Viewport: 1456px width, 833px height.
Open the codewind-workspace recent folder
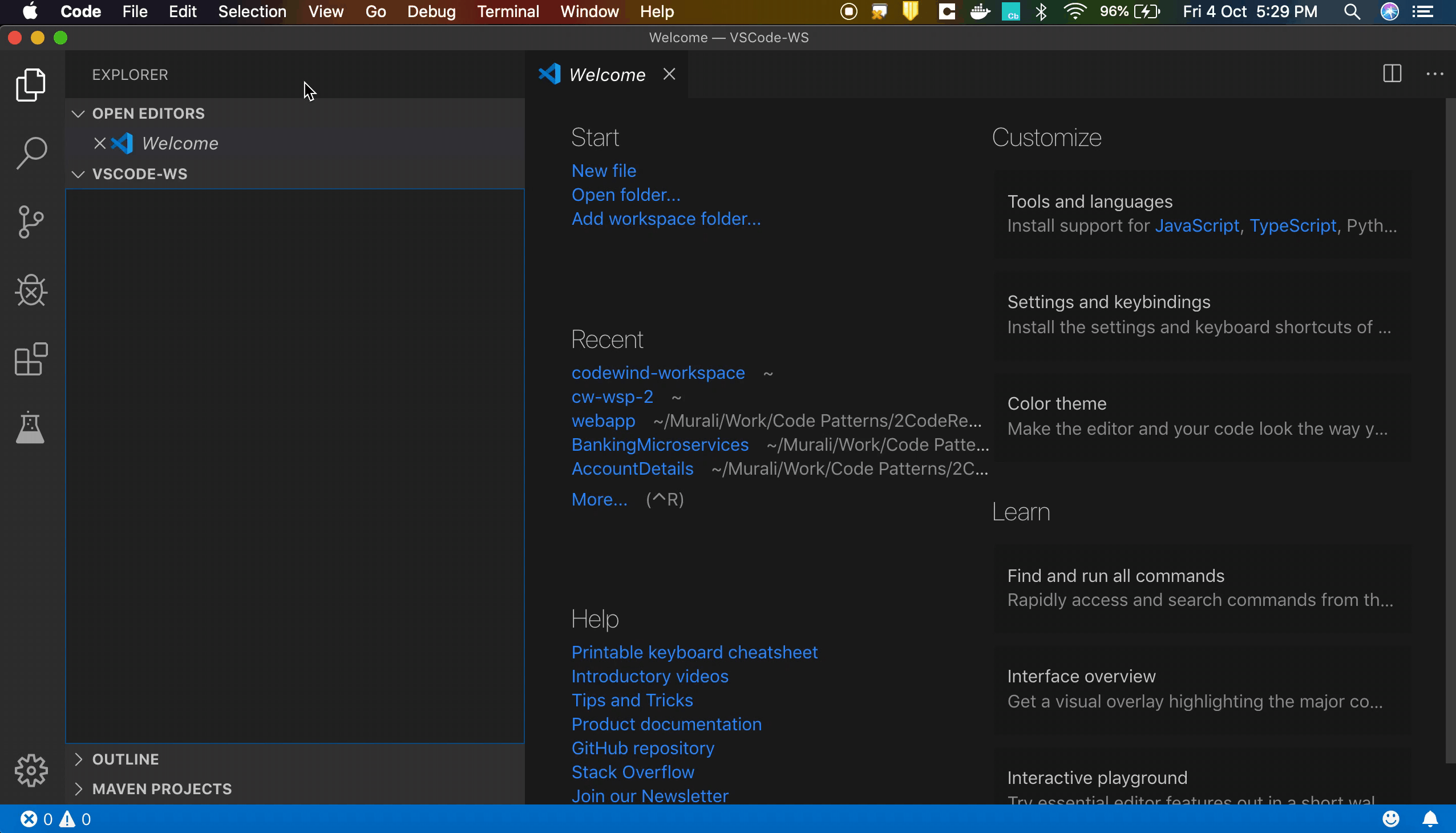[x=658, y=372]
